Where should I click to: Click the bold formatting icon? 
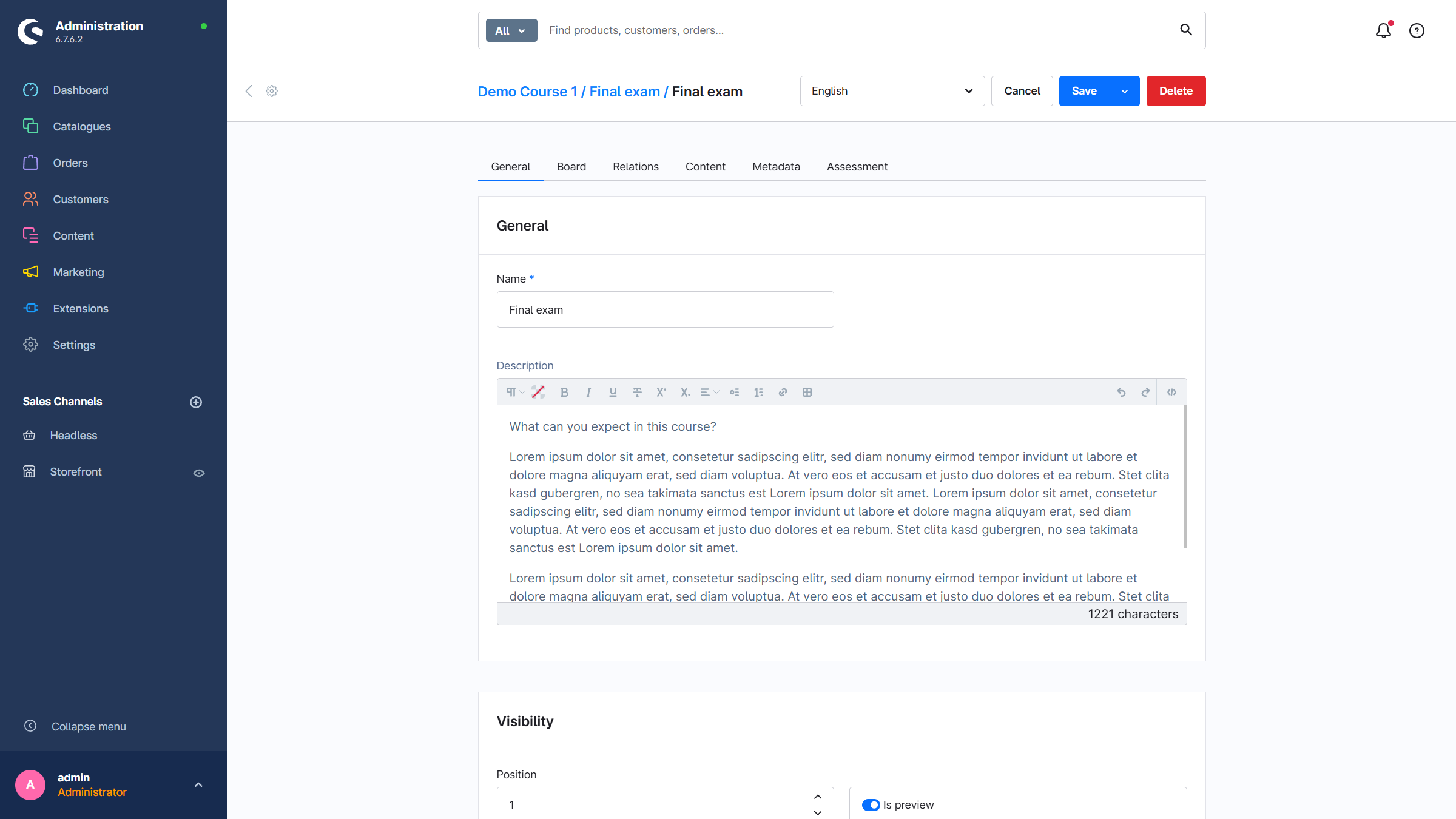coord(564,393)
